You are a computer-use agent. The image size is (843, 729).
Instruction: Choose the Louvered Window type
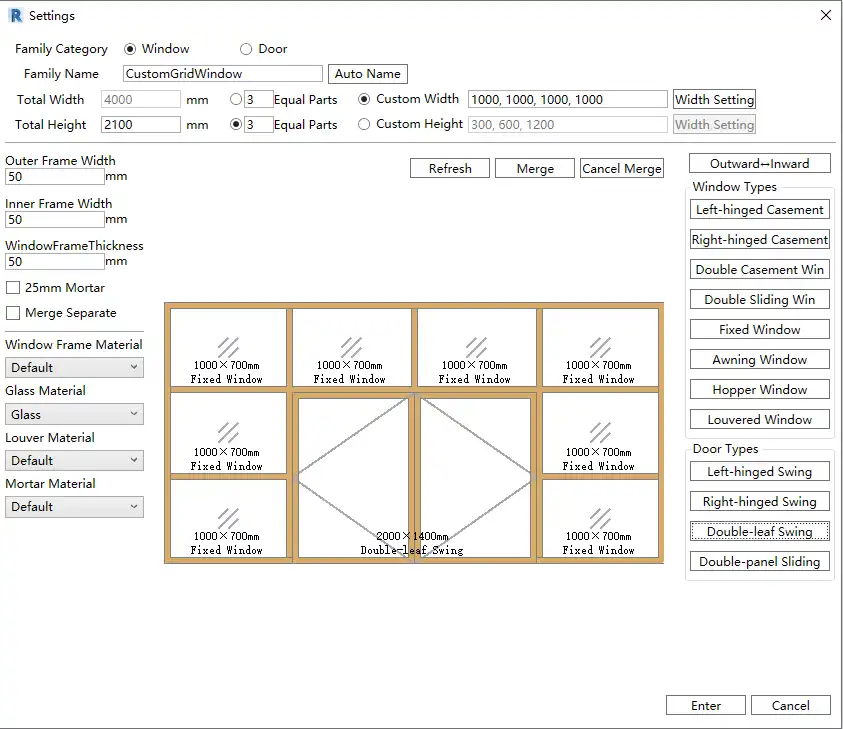[759, 420]
